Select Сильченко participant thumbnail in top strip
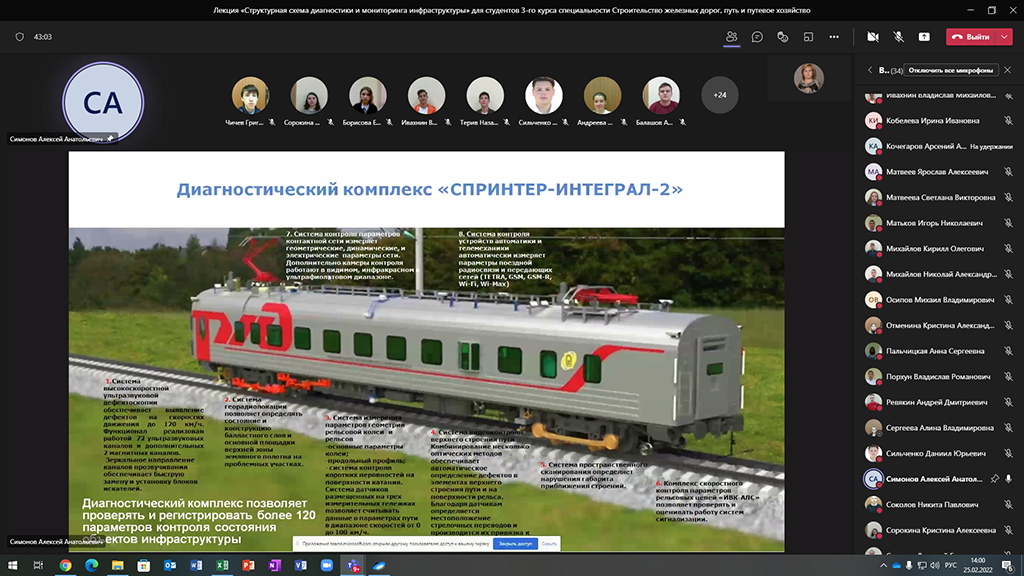Image resolution: width=1024 pixels, height=576 pixels. click(544, 95)
